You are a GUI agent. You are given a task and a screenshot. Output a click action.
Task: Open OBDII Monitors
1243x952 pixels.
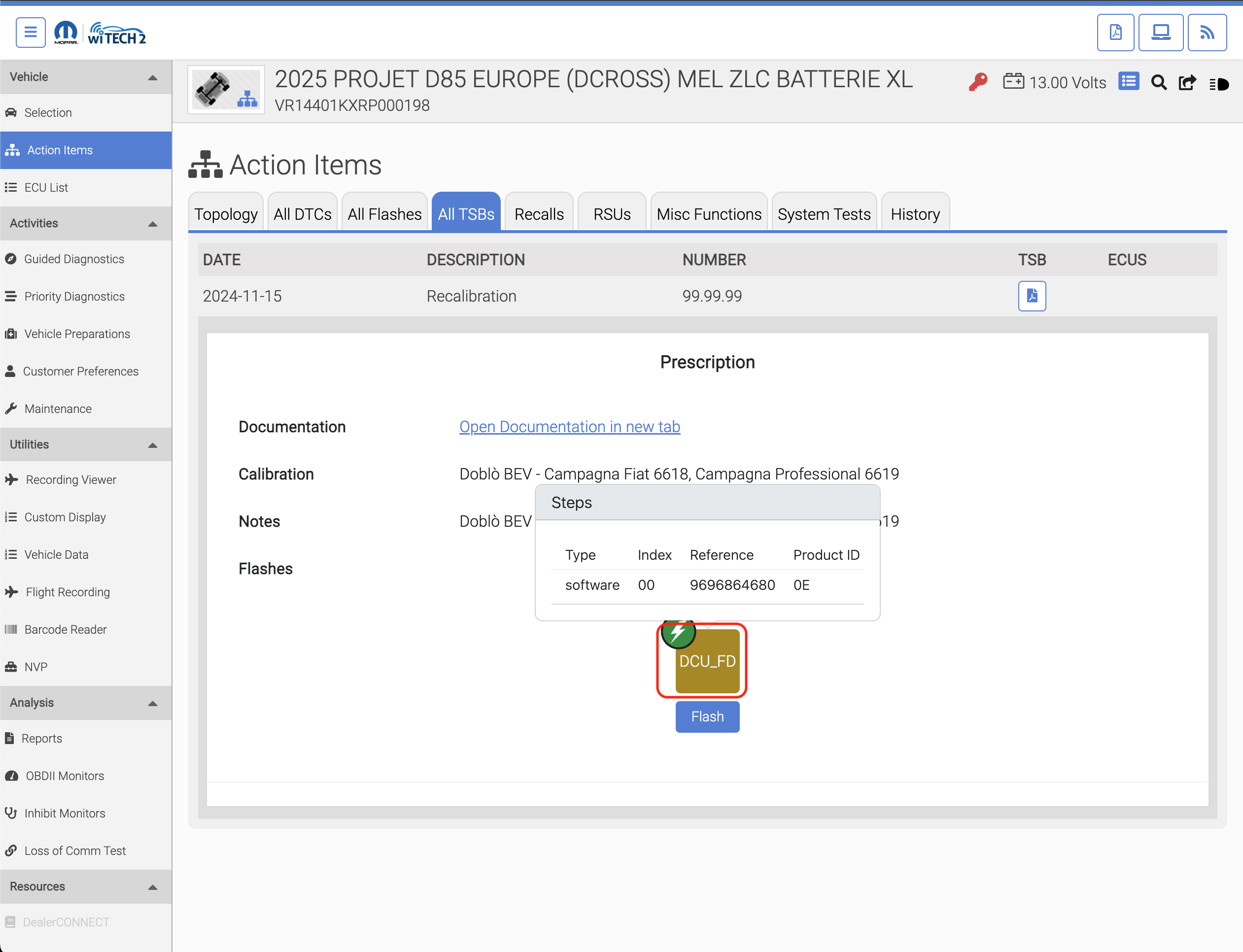(86, 776)
